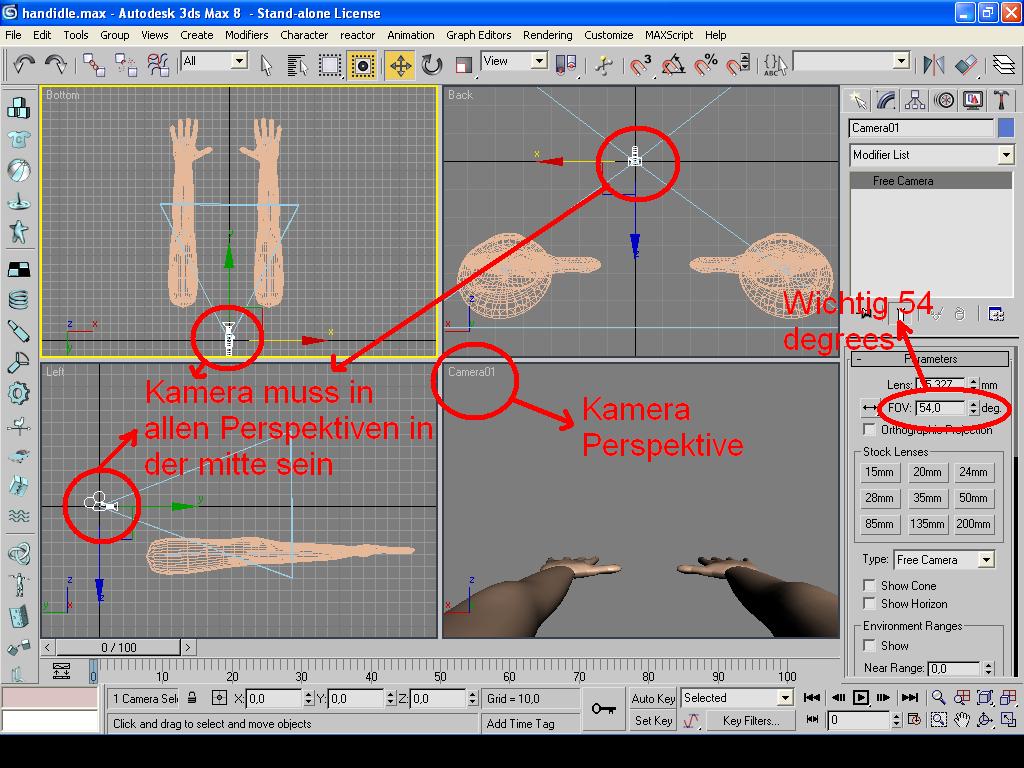Open the Hierarchy command panel tab

(915, 100)
